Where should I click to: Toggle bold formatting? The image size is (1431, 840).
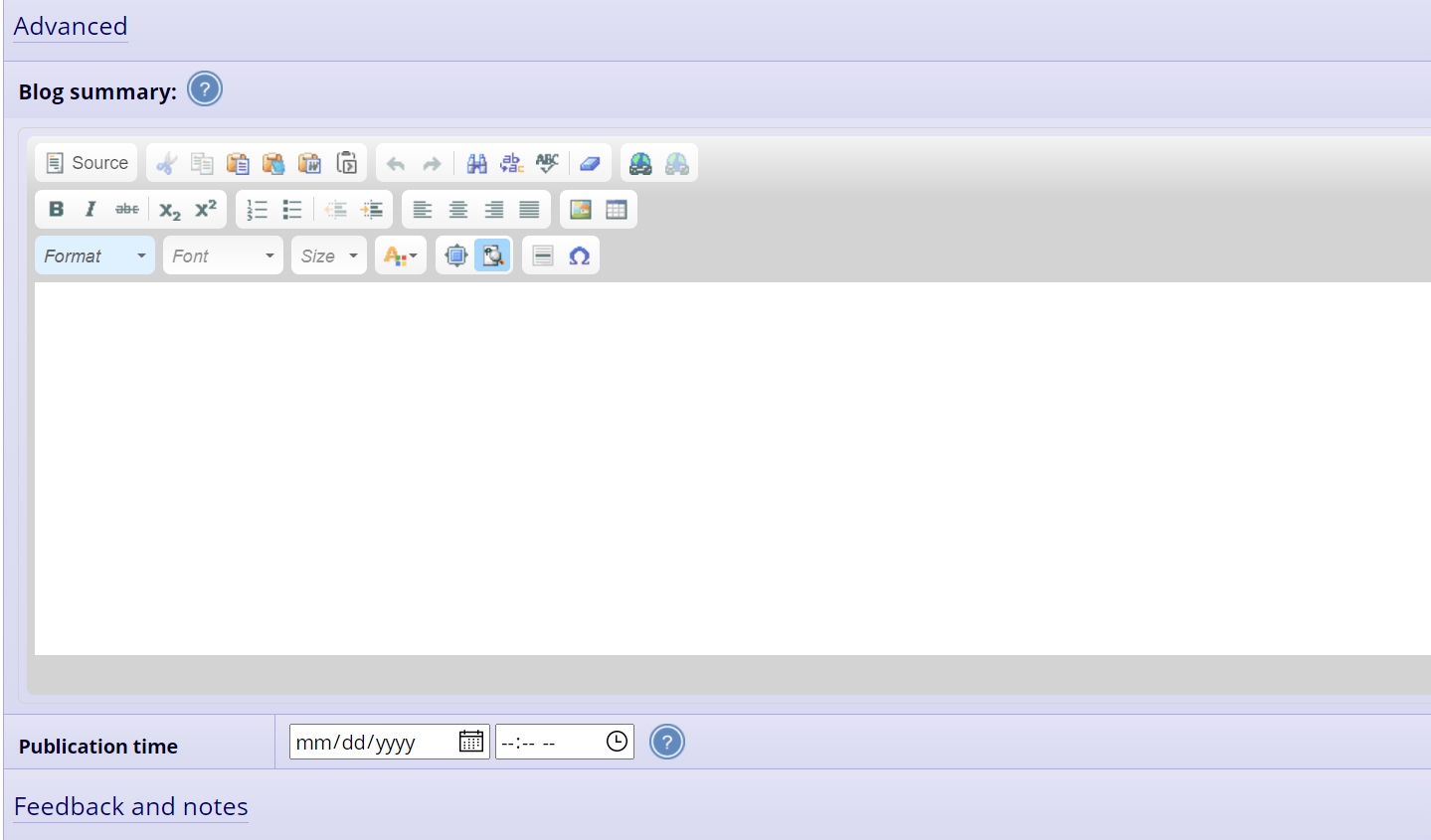click(x=56, y=210)
